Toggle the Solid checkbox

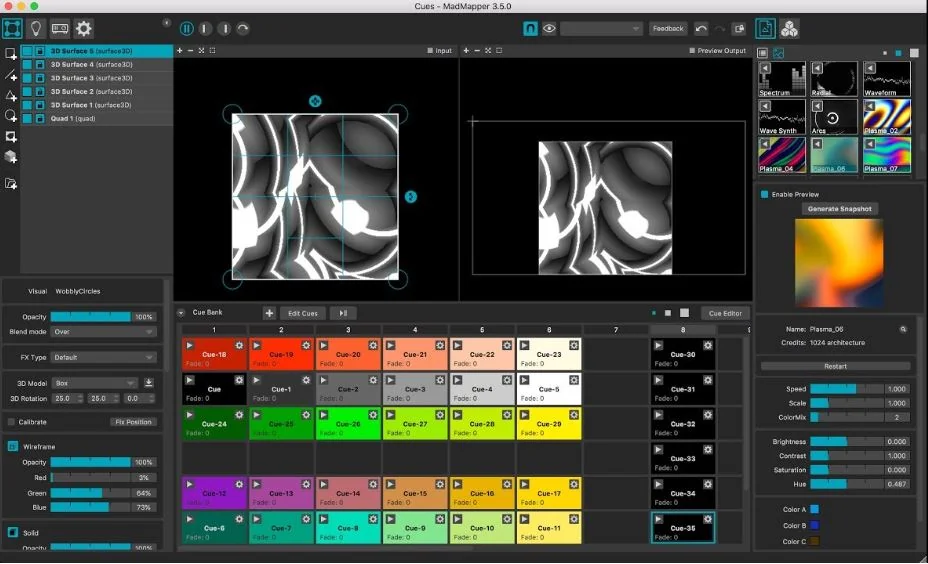[12, 532]
